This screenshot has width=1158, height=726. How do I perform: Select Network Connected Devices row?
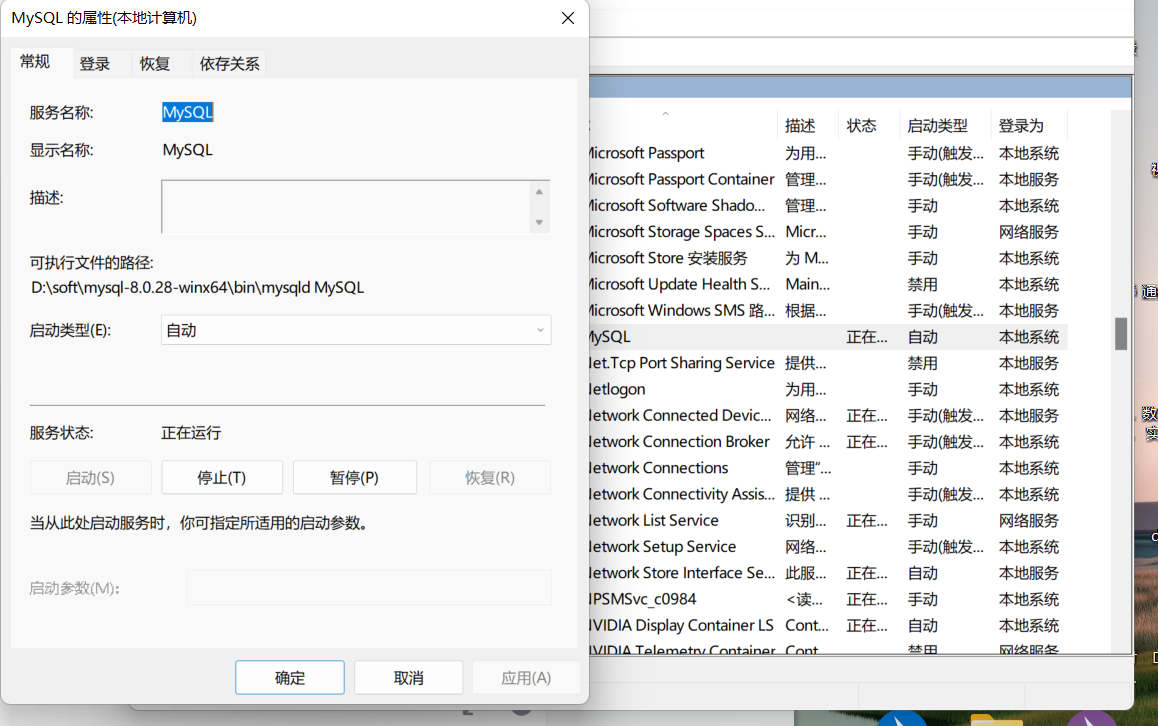827,415
